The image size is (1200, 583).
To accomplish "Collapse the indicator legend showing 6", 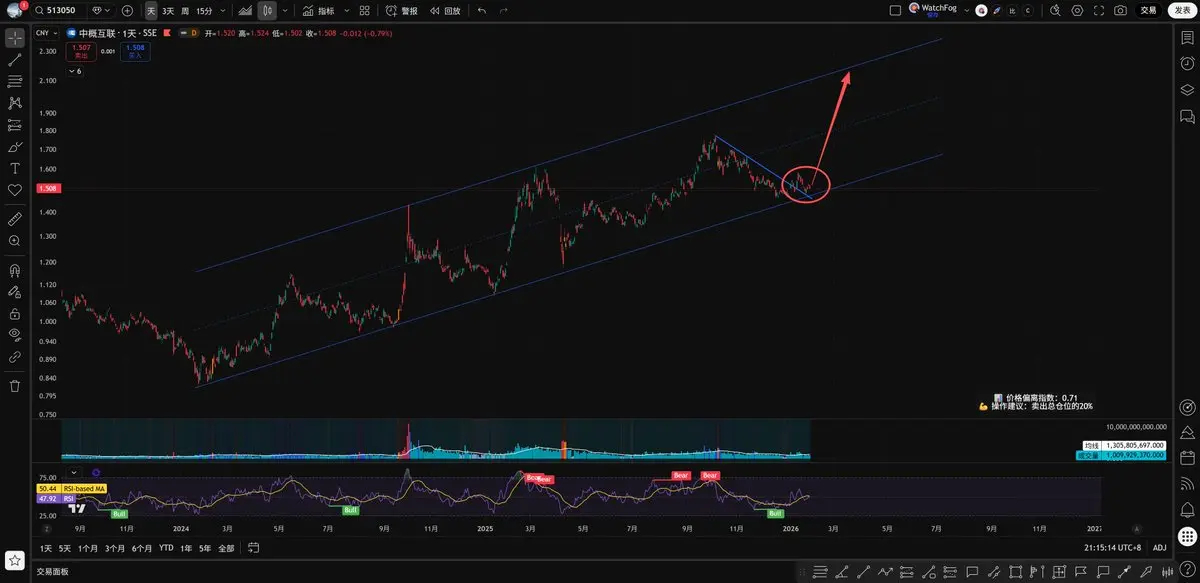I will (x=75, y=71).
